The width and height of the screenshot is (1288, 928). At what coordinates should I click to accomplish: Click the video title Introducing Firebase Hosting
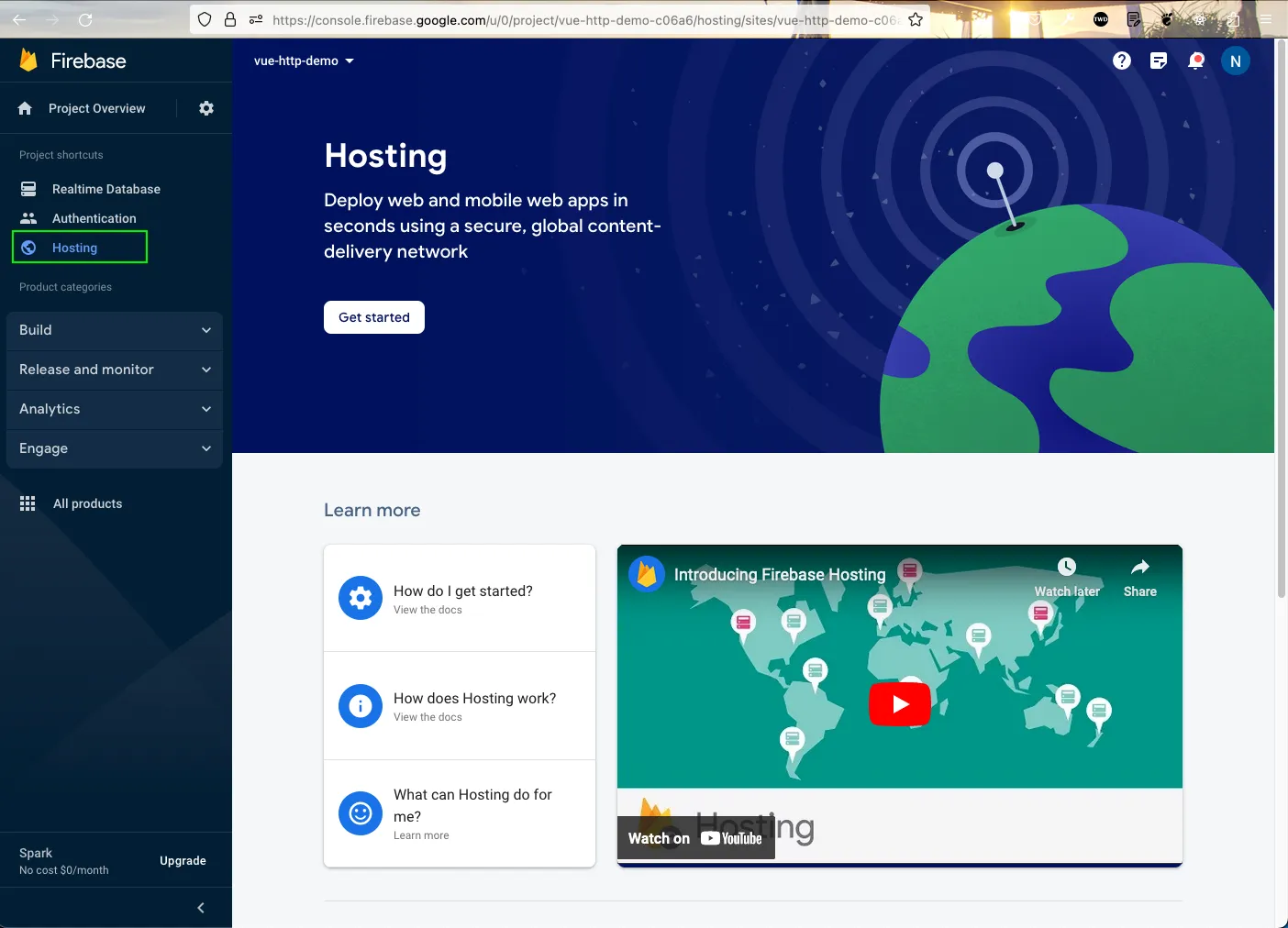780,575
